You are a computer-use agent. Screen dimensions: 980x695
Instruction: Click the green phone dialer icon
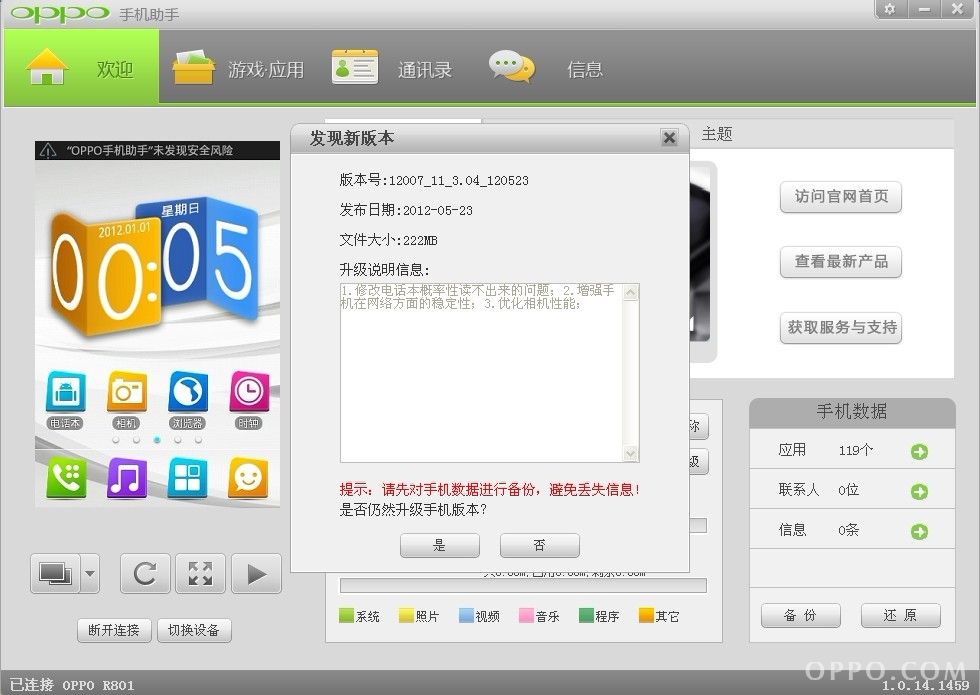click(x=66, y=478)
